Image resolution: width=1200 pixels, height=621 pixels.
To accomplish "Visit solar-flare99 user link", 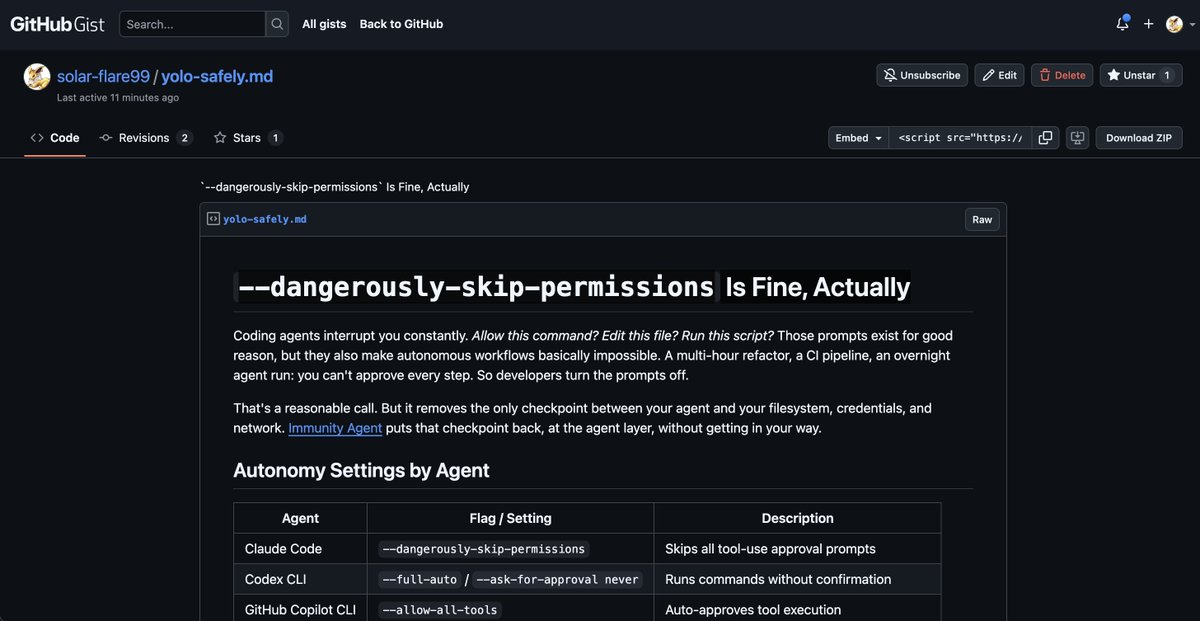I will point(103,76).
